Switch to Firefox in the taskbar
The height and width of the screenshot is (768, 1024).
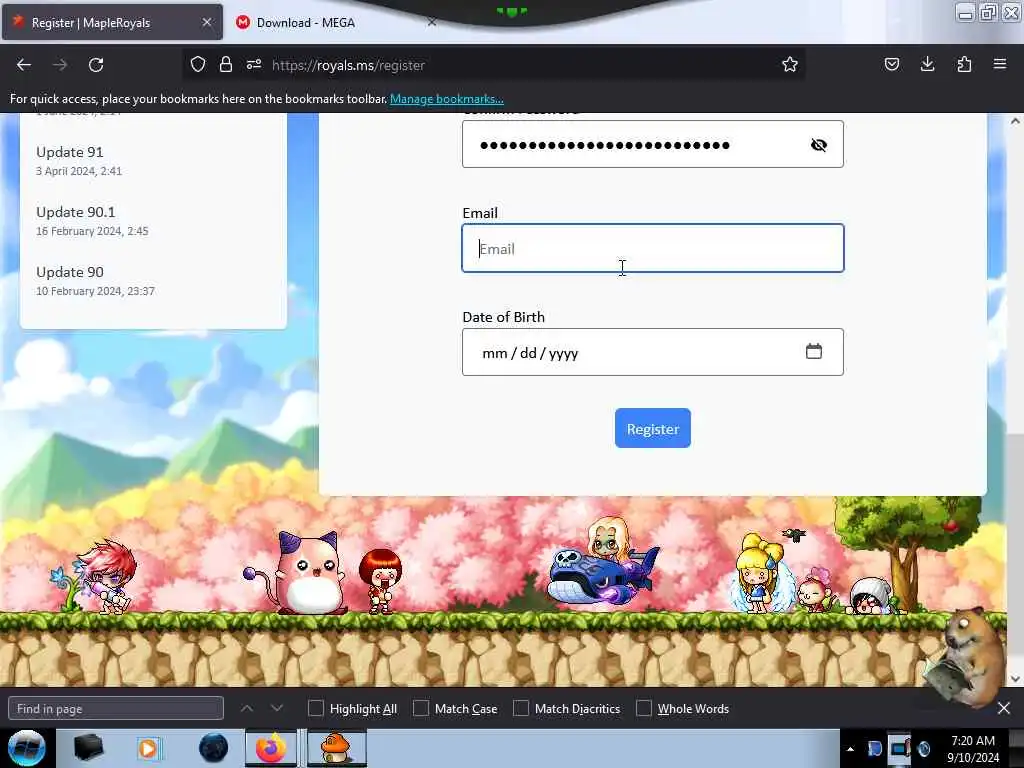tap(271, 748)
